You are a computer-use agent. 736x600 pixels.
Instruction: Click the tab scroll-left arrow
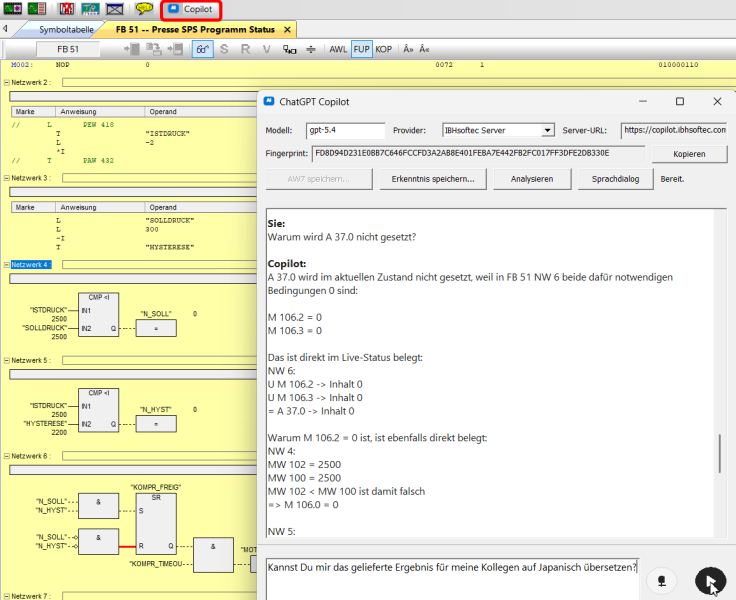pyautogui.click(x=5, y=29)
